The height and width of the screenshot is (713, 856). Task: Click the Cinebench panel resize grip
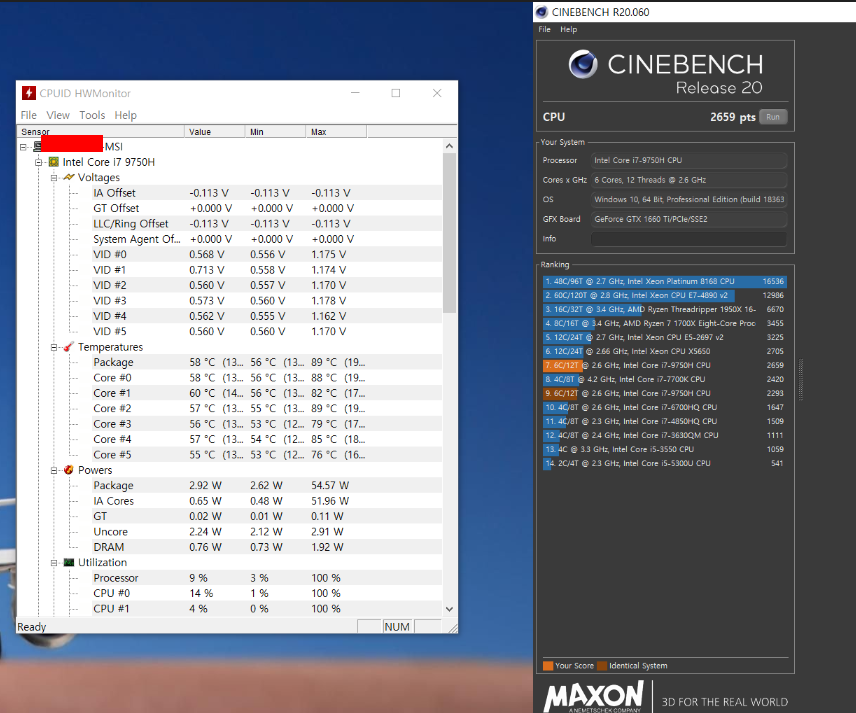tap(801, 379)
